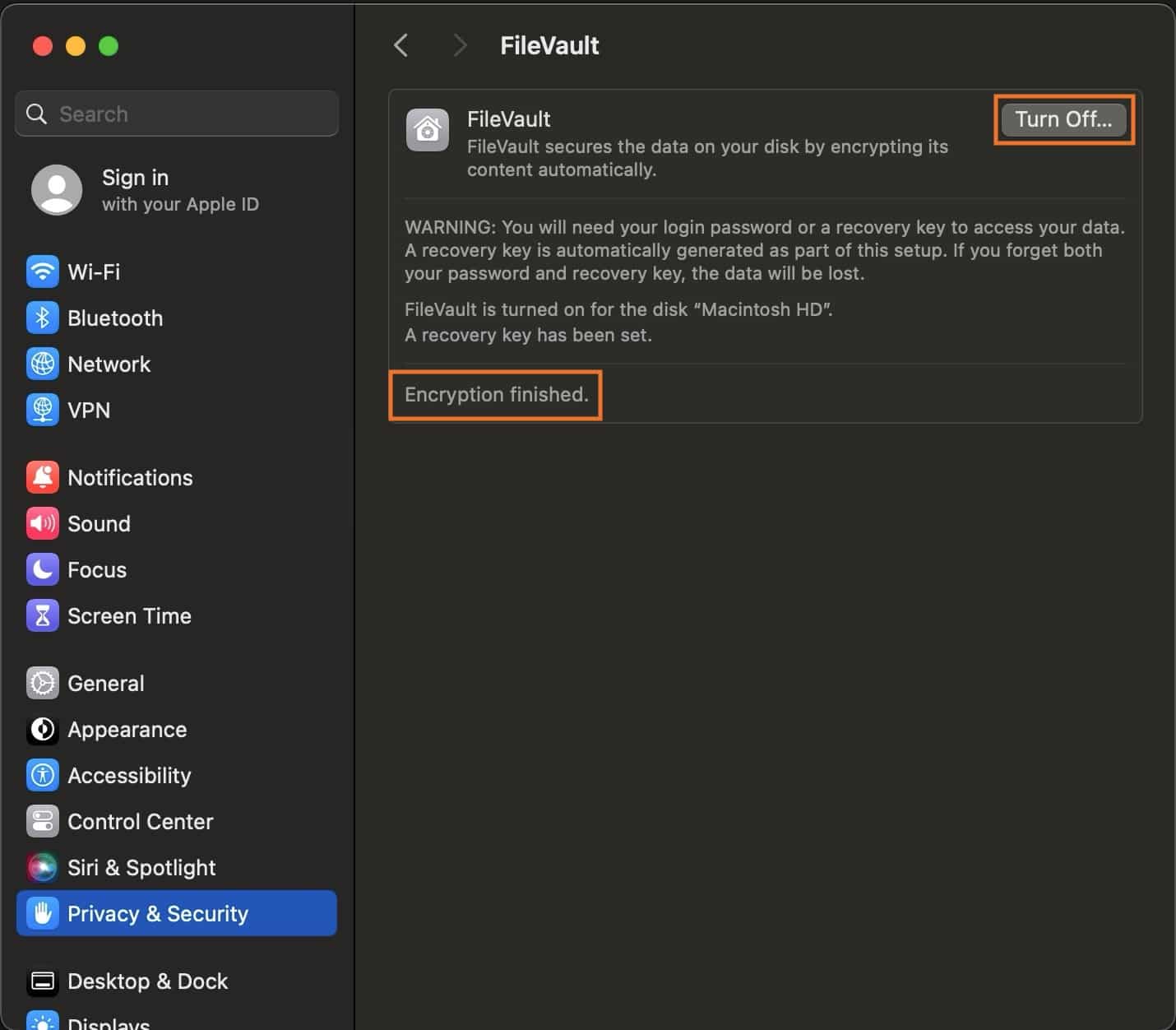Image resolution: width=1176 pixels, height=1030 pixels.
Task: Click the Privacy & Security hand icon
Action: point(43,913)
